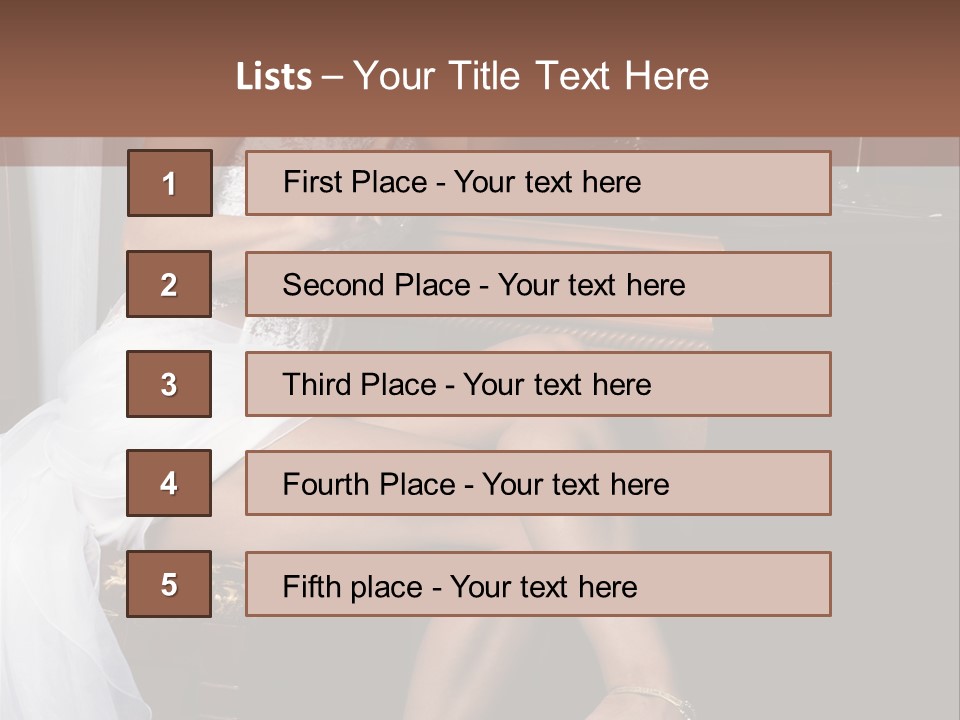Select 'Your Title Text Here' heading text
Image resolution: width=960 pixels, height=720 pixels.
(x=531, y=77)
